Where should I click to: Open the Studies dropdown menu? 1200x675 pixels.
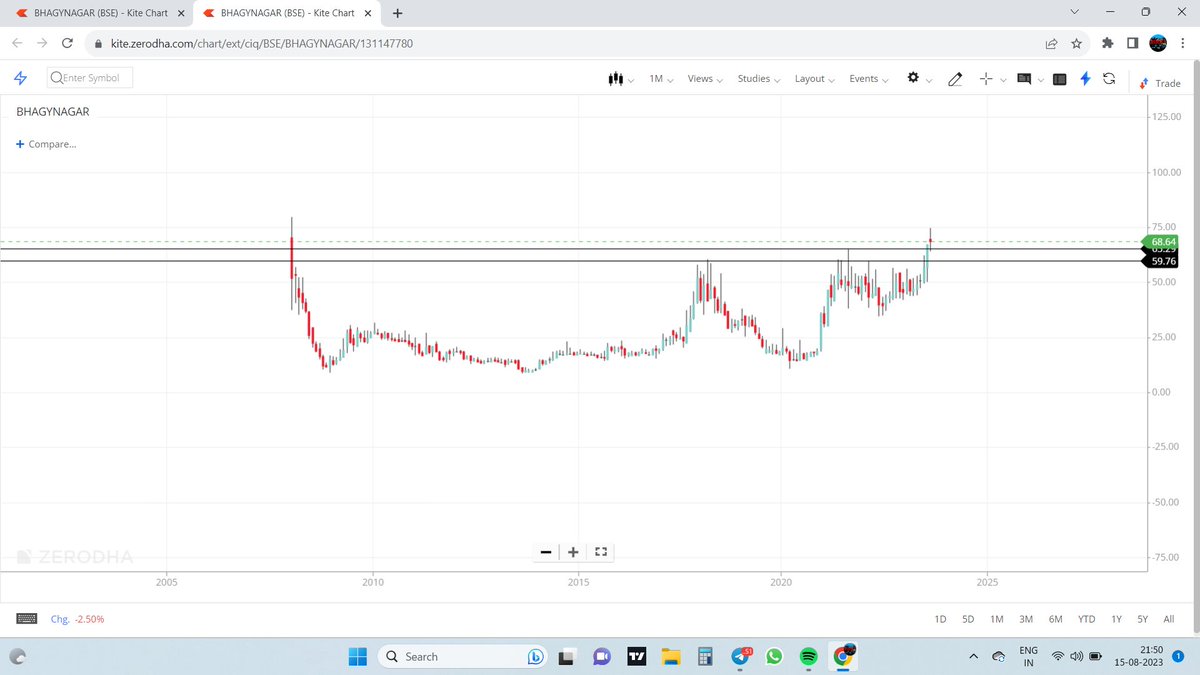click(759, 79)
